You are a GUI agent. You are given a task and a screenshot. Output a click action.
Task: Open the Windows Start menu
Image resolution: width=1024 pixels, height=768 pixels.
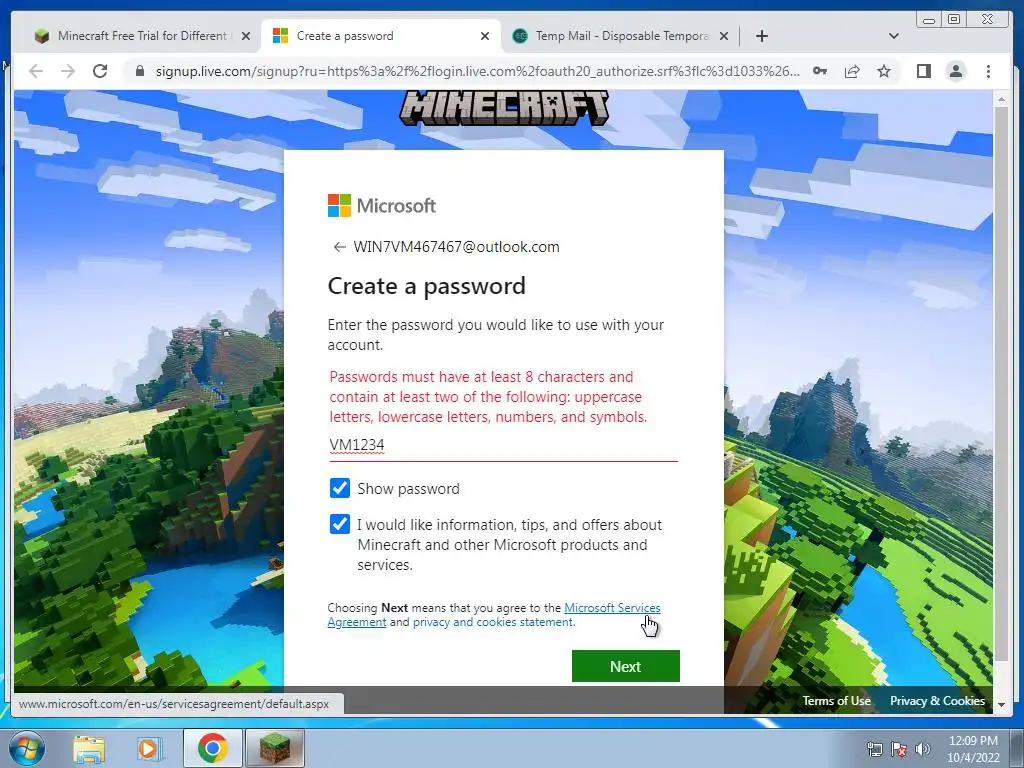pos(27,748)
